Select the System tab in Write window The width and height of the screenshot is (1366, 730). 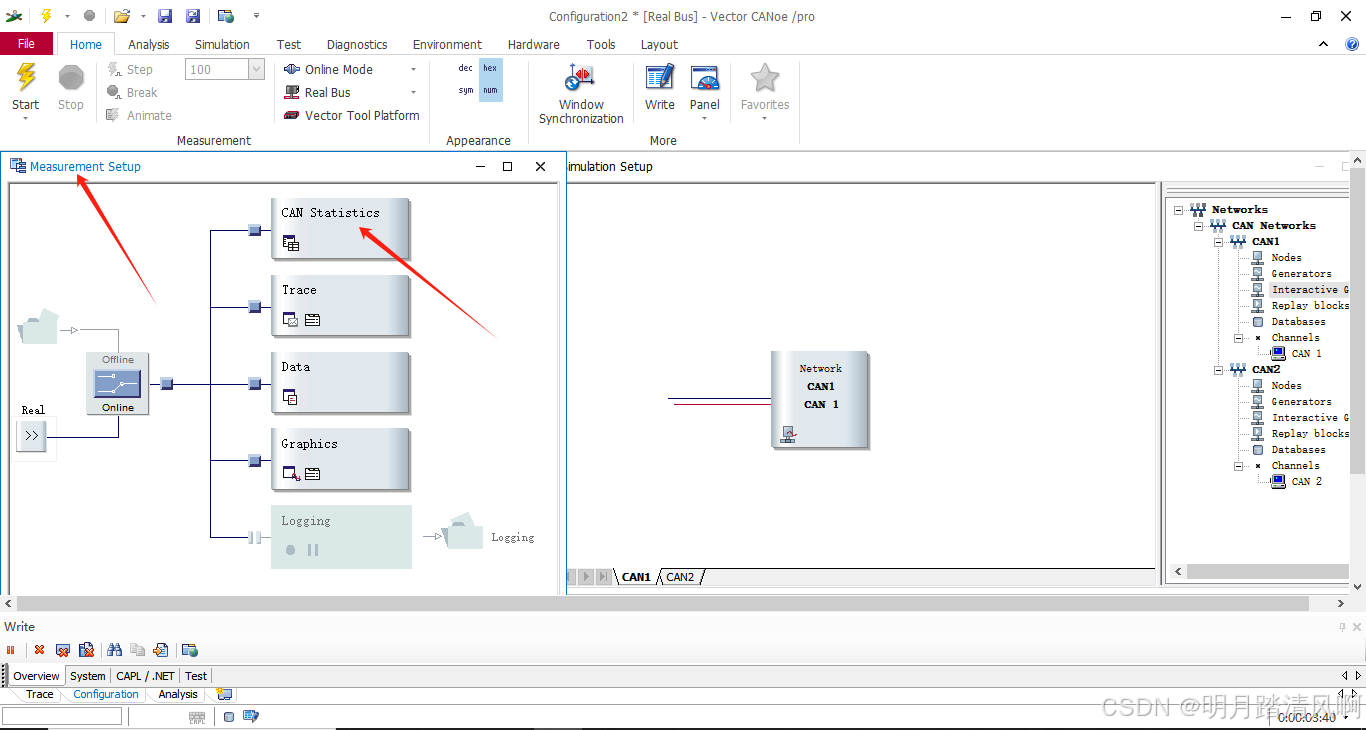(x=88, y=676)
